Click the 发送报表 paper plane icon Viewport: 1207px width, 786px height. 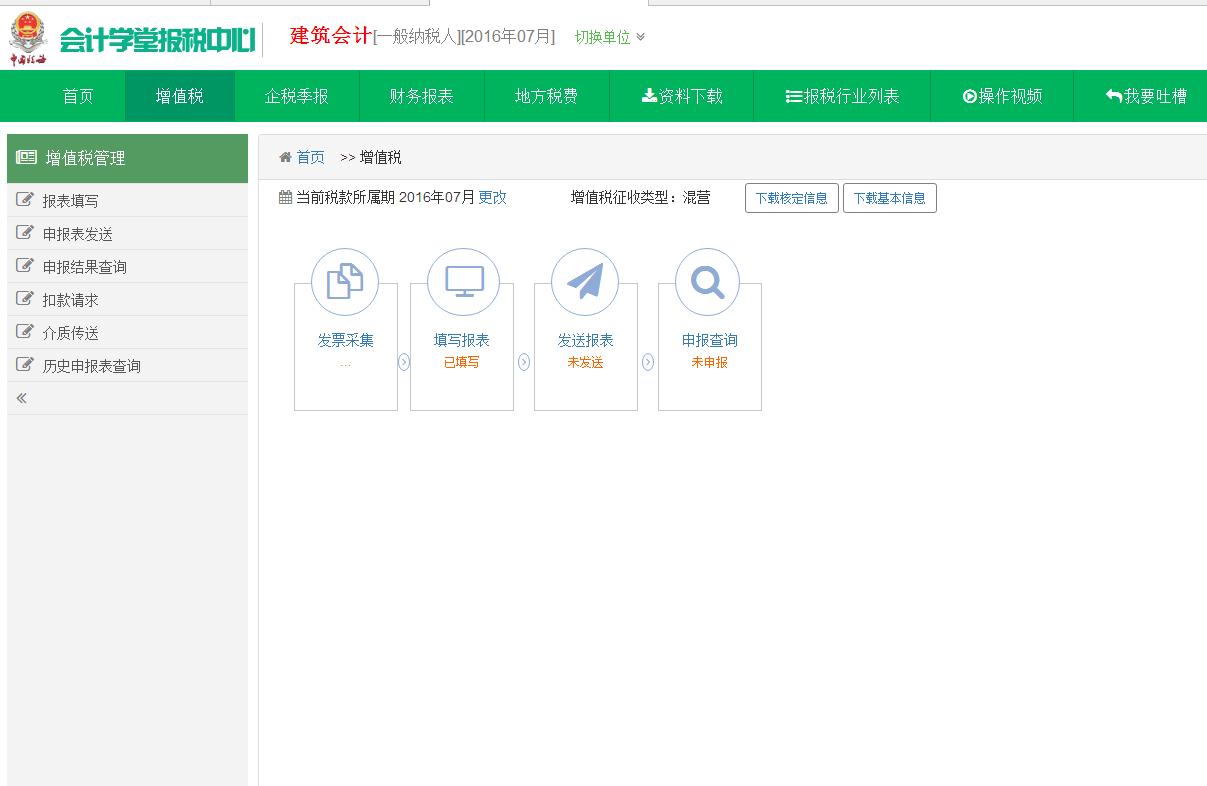(585, 282)
